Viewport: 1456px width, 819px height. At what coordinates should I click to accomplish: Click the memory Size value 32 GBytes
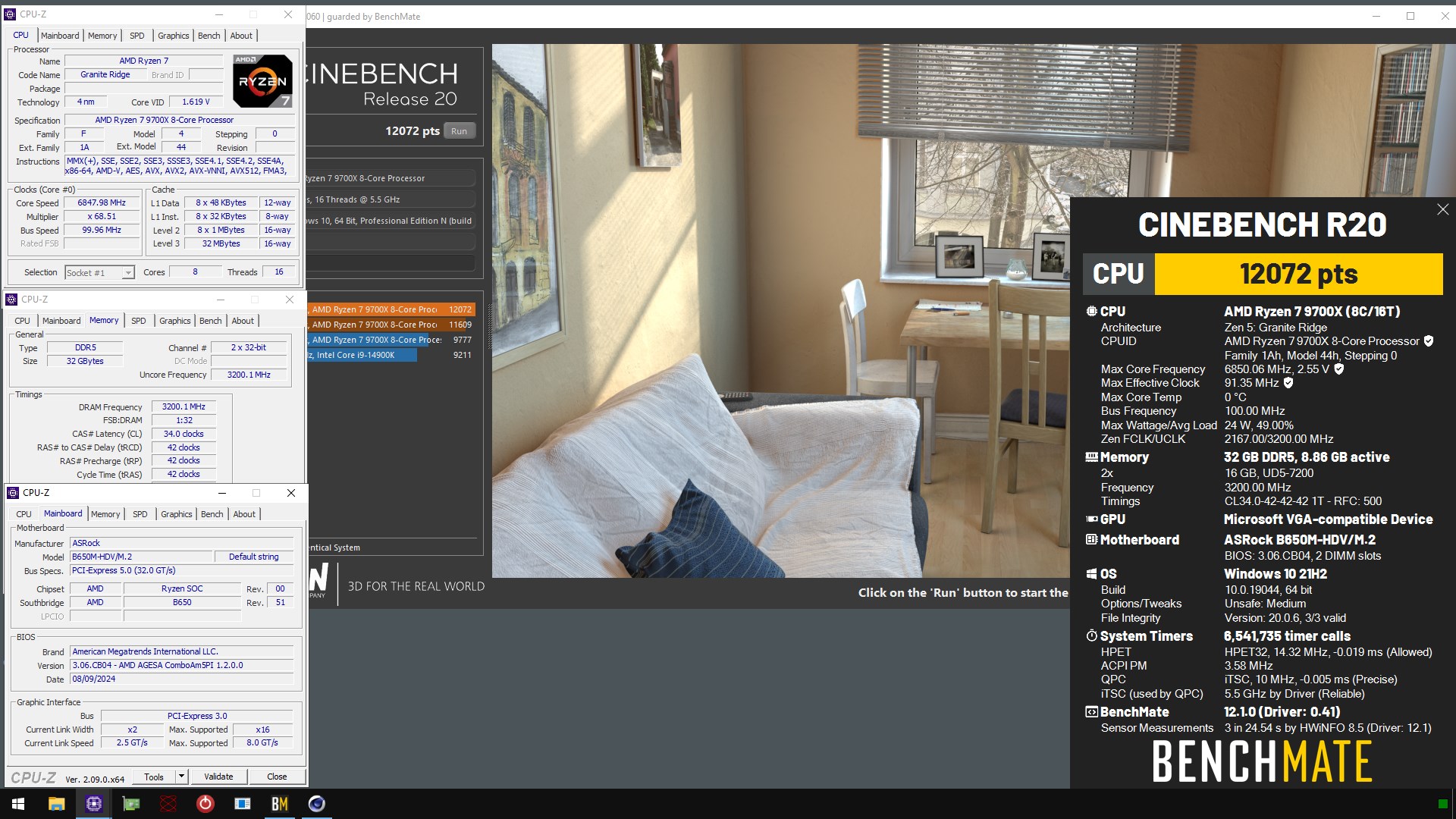(85, 361)
